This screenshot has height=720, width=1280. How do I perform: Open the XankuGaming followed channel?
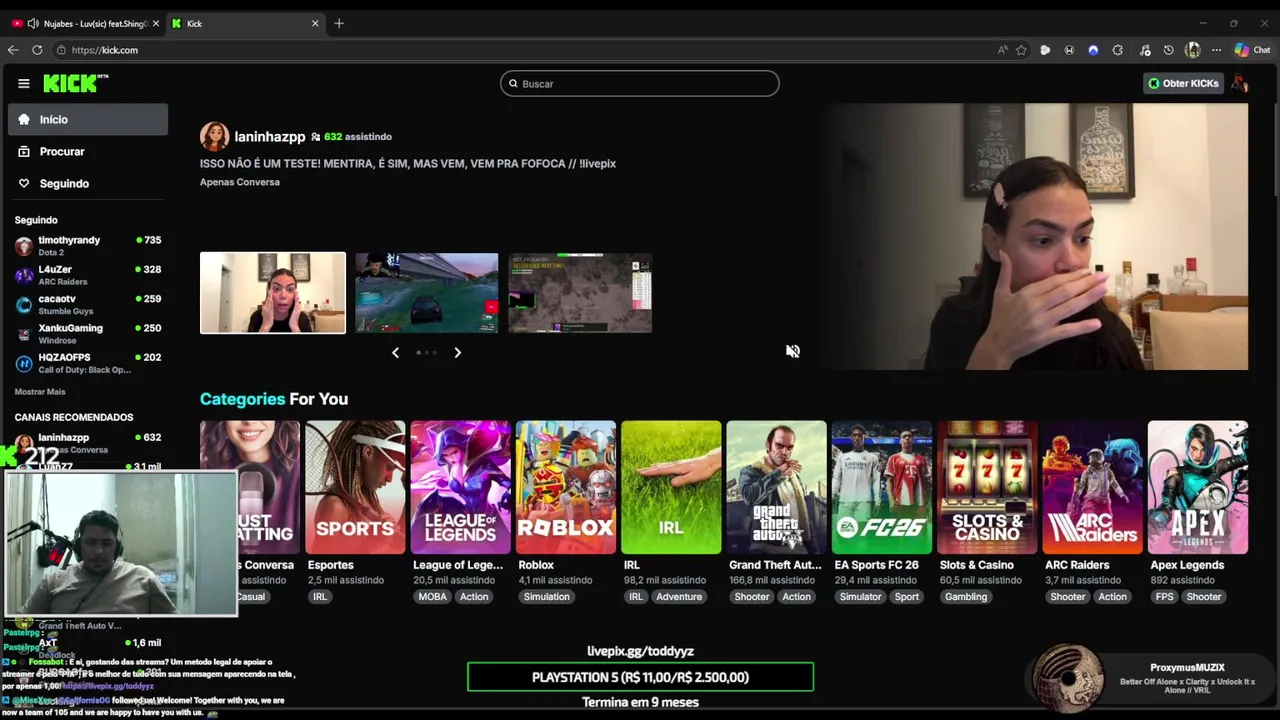click(88, 333)
